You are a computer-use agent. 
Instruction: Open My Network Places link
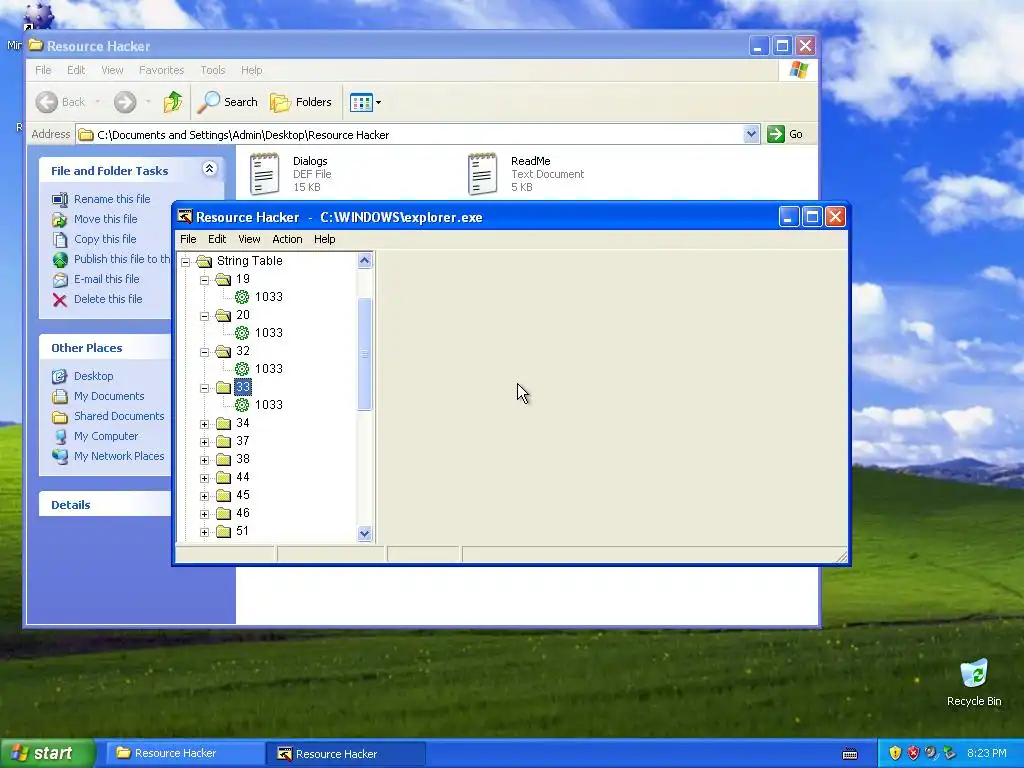click(119, 456)
